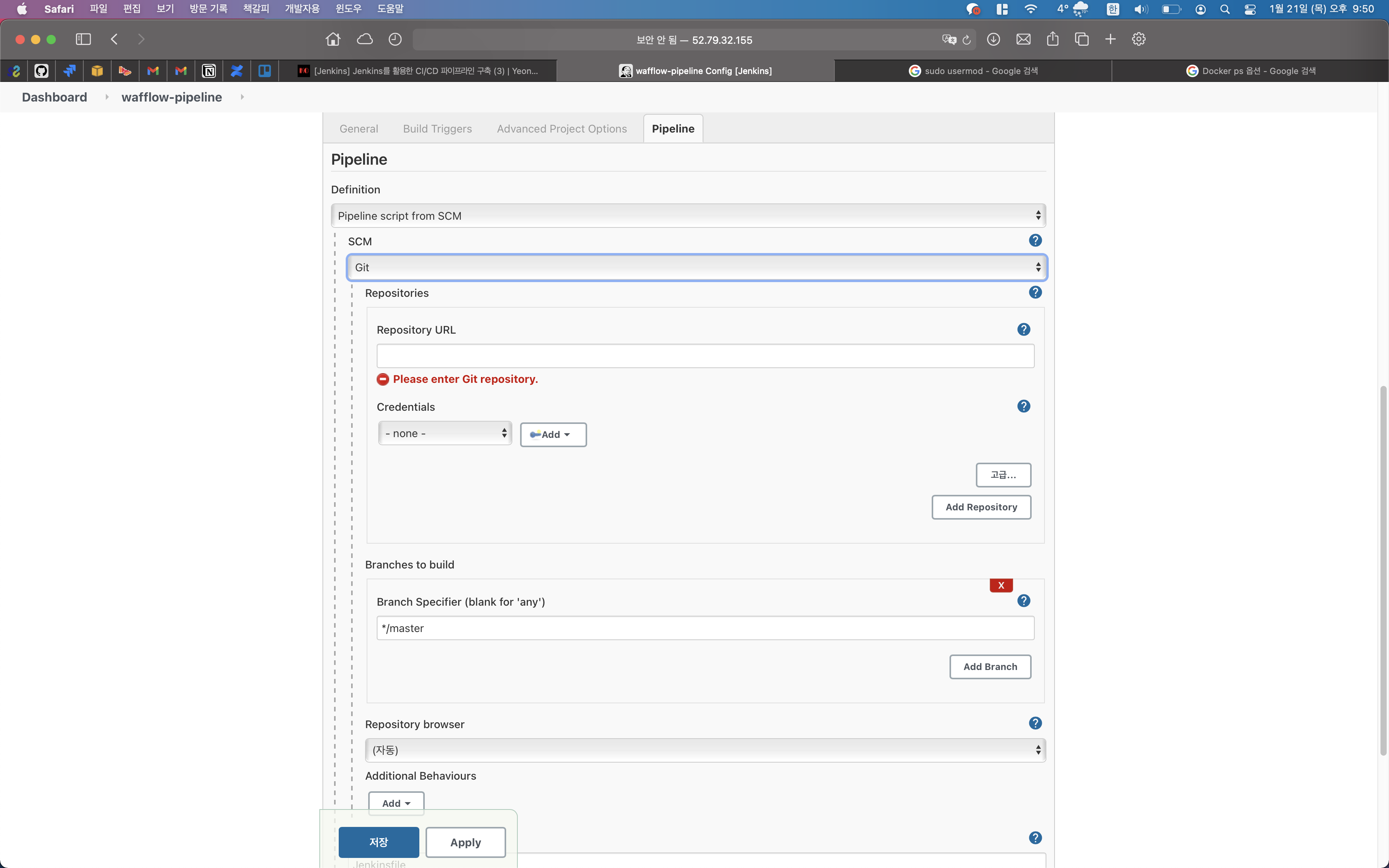Switch the Korean input source menu
This screenshot has height=868, width=1389.
[1113, 9]
